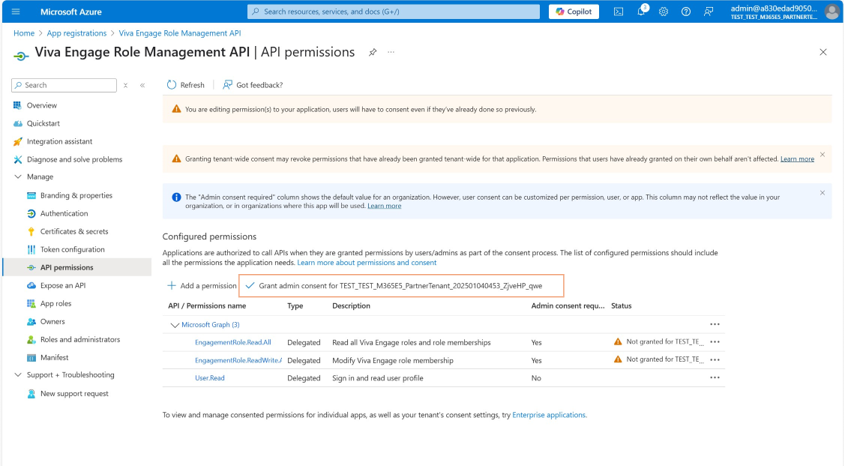844x466 pixels.
Task: Open Learn more in admin consent info banner
Action: click(384, 206)
